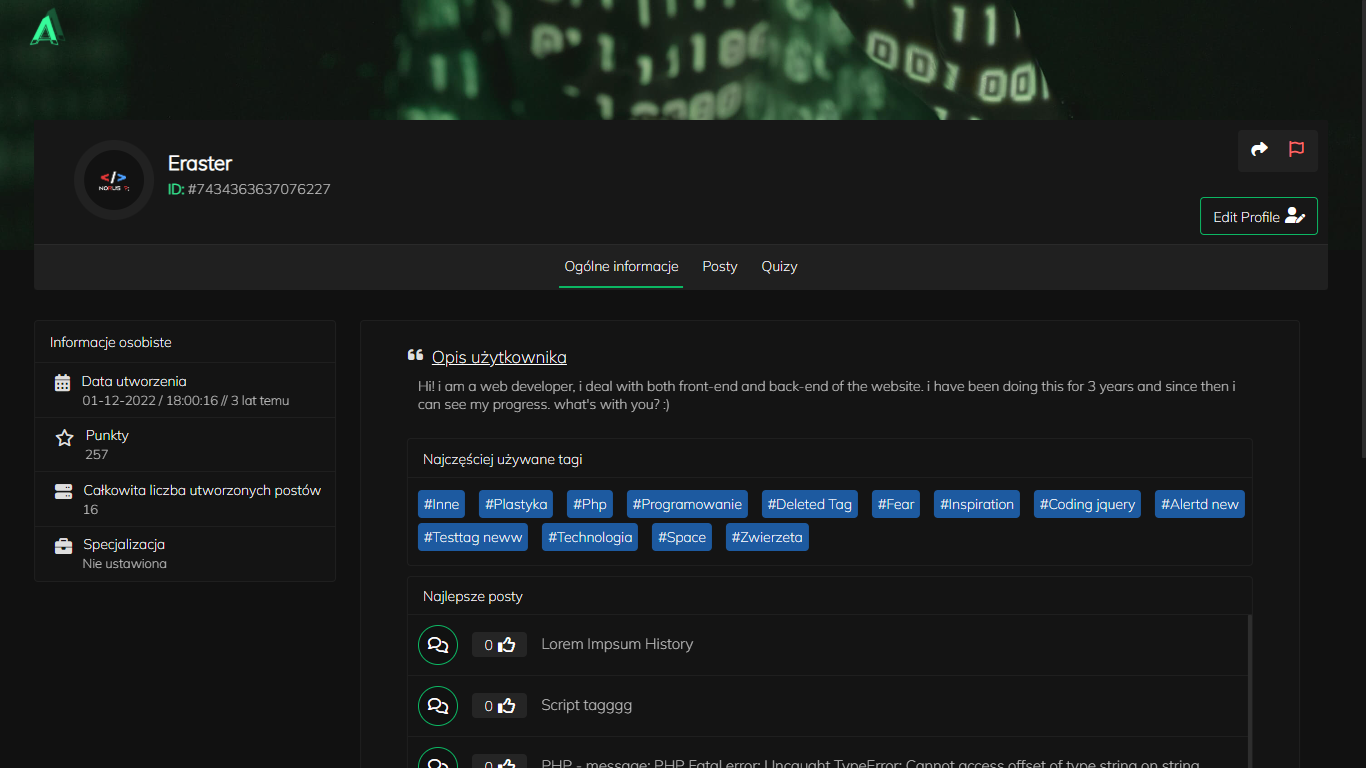This screenshot has height=768, width=1366.
Task: Select the #Programowanie tag
Action: [687, 504]
